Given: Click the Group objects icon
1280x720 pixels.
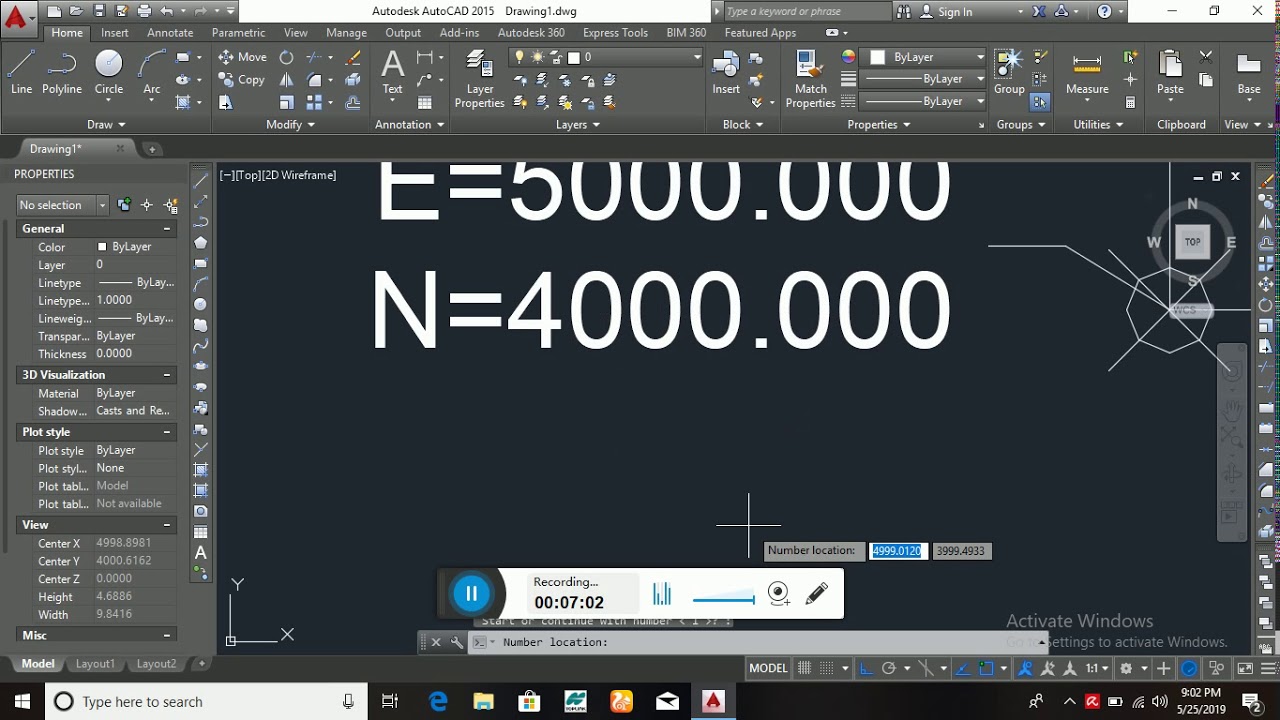Looking at the screenshot, I should 1009,72.
